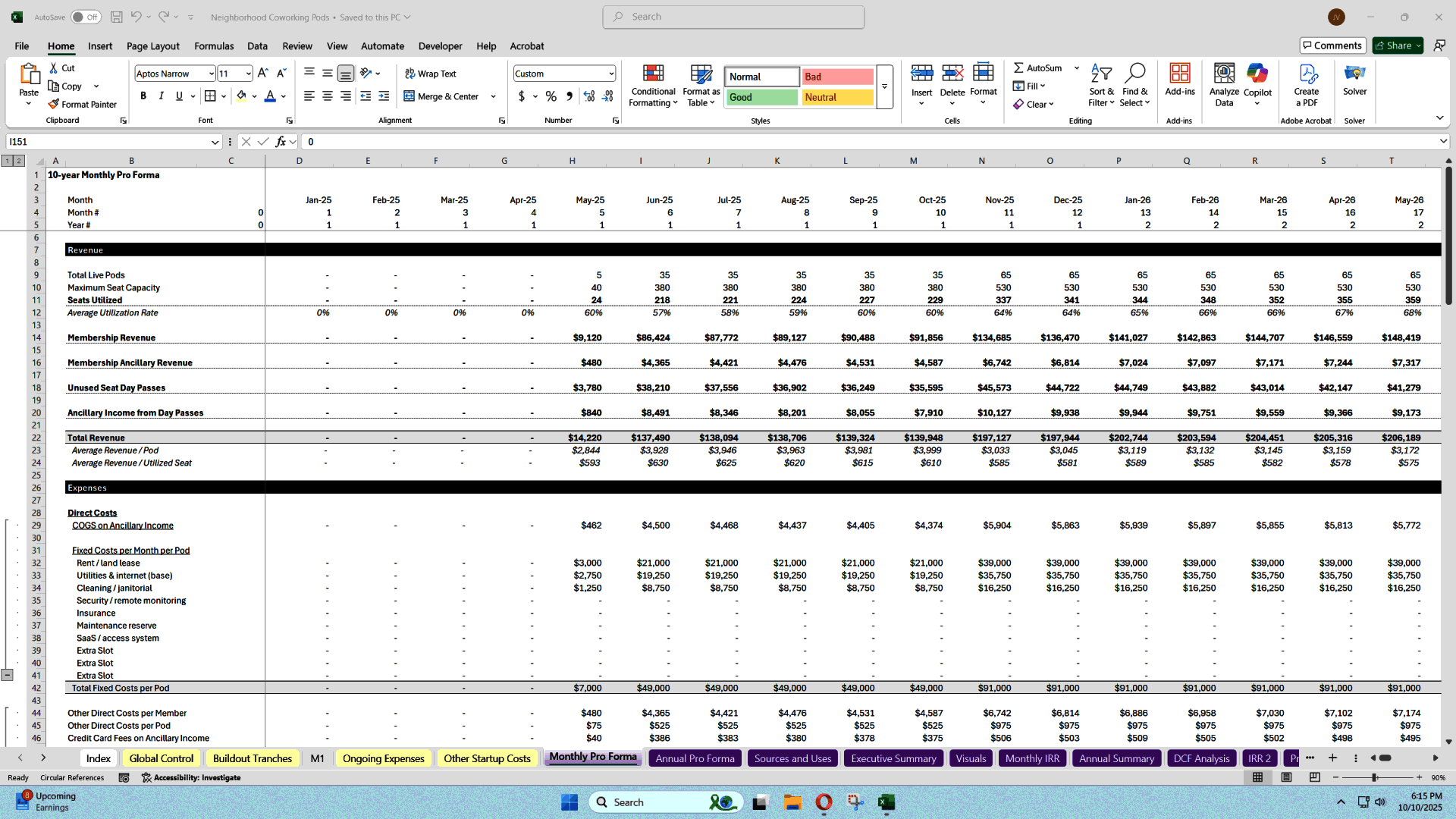Open the Formulas ribbon tab
This screenshot has height=819, width=1456.
tap(214, 46)
